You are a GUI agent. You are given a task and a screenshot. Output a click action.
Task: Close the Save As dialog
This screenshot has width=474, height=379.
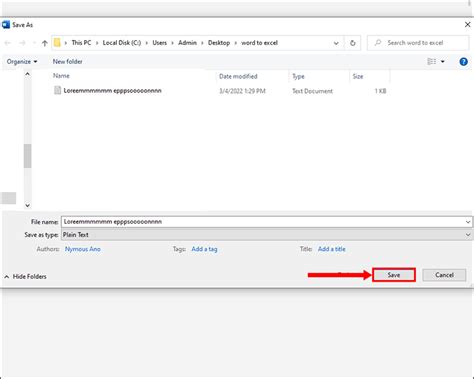[x=467, y=25]
